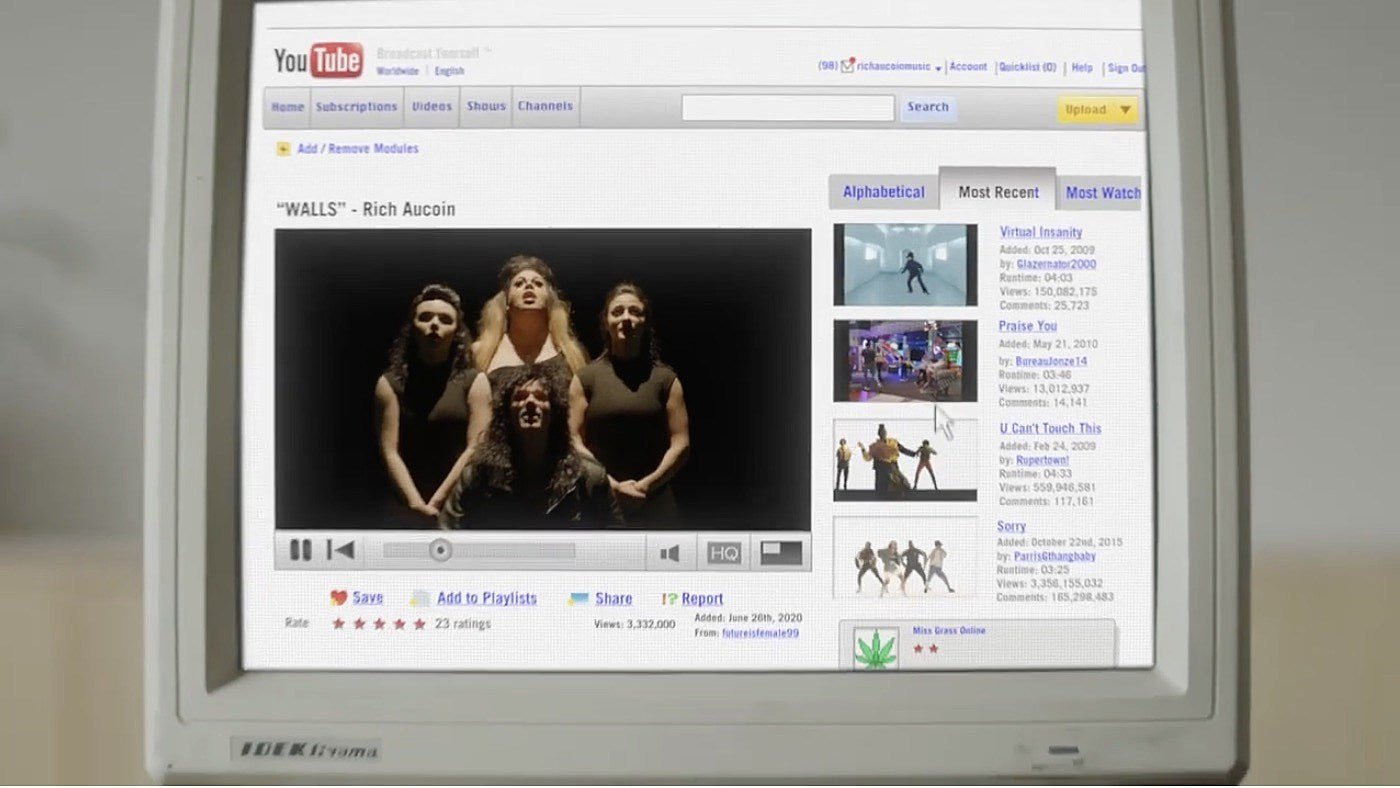
Task: Rate the video with the third star
Action: 379,624
